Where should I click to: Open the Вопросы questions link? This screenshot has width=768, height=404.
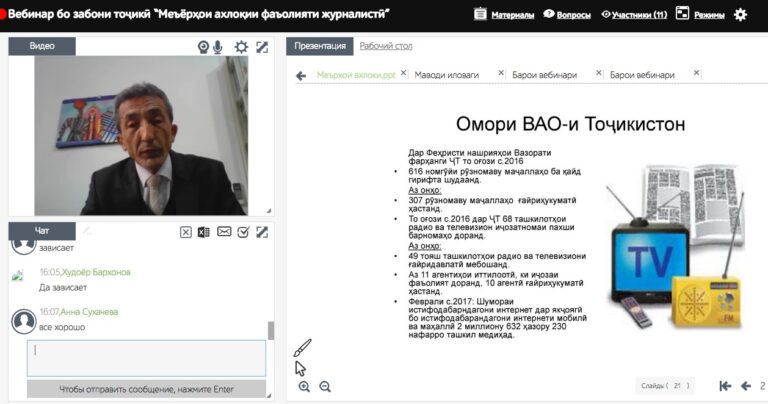(x=573, y=15)
